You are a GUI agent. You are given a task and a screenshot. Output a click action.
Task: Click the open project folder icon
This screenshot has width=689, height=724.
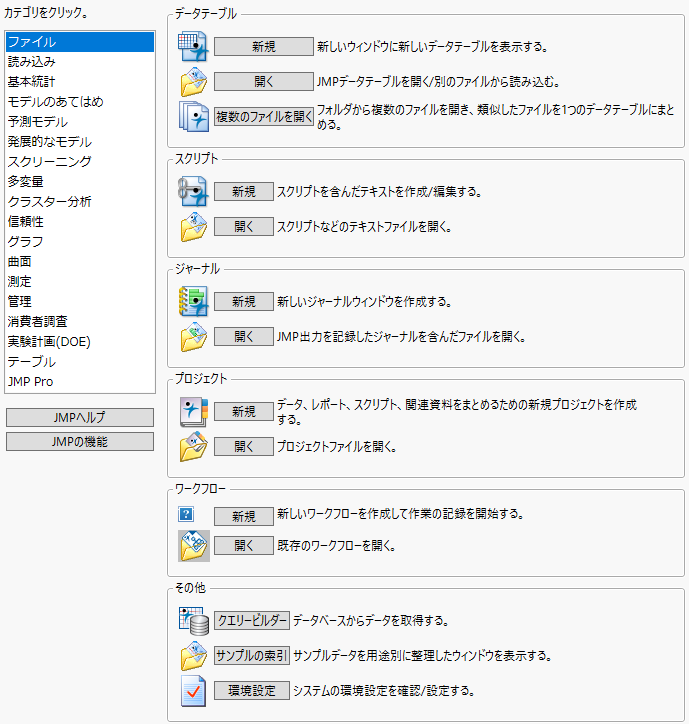pos(193,446)
